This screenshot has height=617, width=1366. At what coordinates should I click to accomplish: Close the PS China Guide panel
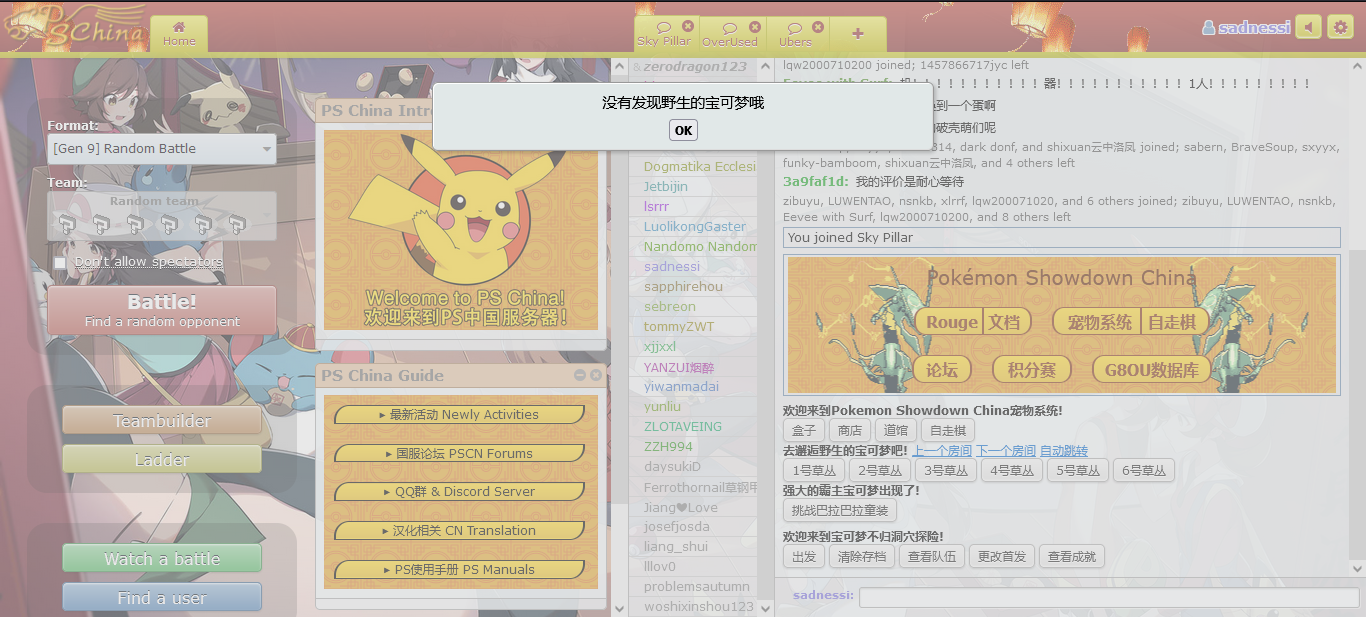pyautogui.click(x=596, y=375)
